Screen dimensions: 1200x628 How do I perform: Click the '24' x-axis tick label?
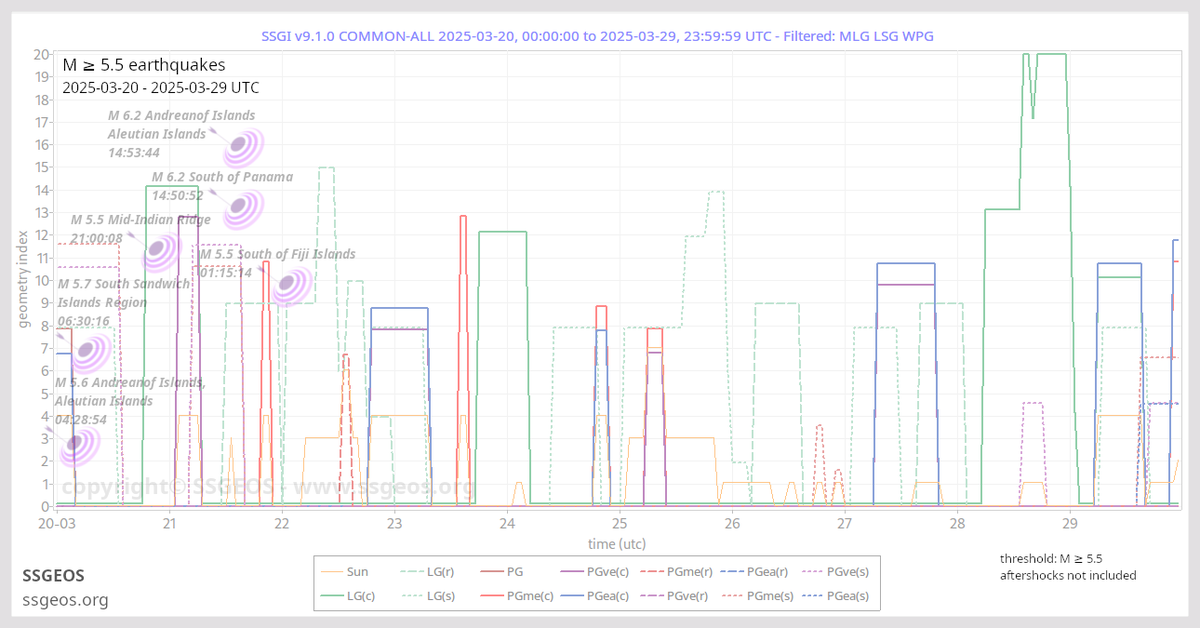click(x=507, y=523)
